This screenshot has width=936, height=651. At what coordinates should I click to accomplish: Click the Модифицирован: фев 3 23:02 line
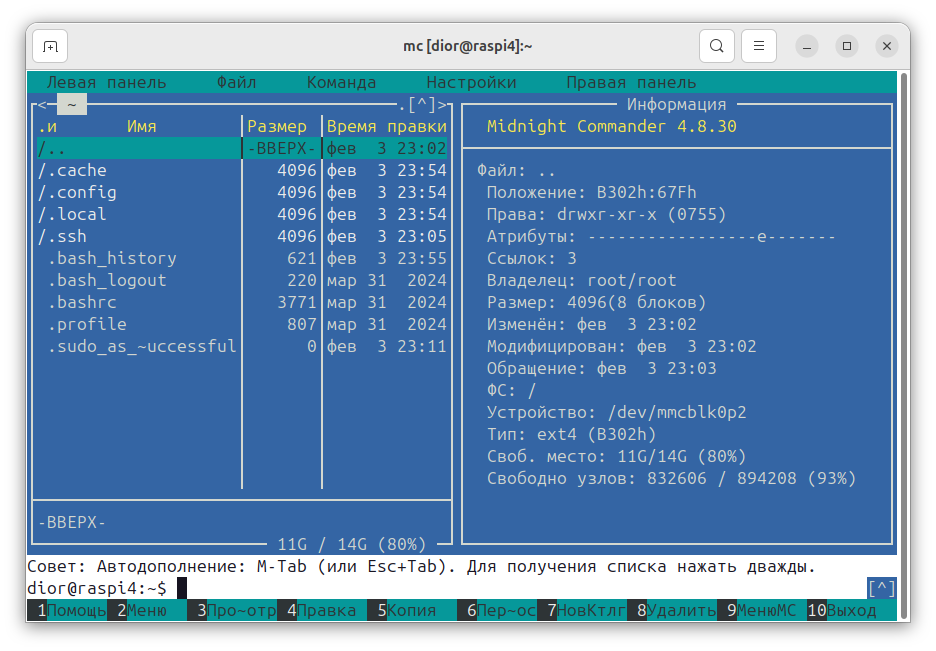coord(621,347)
